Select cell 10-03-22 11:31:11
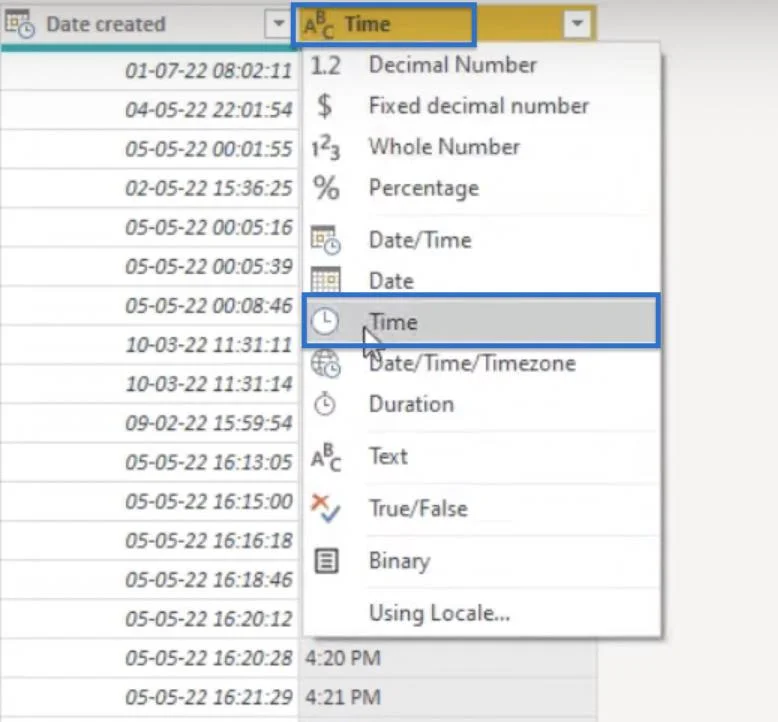Viewport: 778px width, 722px height. (x=149, y=345)
